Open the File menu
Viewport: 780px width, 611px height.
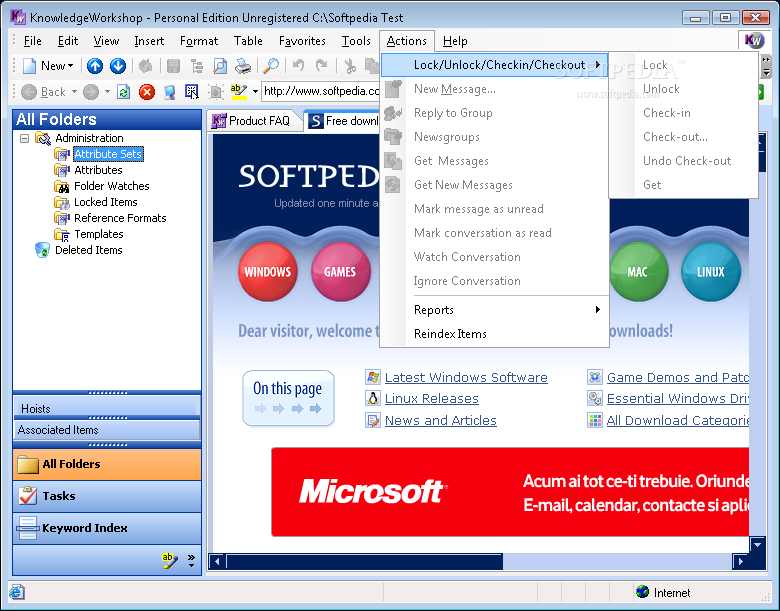(x=32, y=41)
